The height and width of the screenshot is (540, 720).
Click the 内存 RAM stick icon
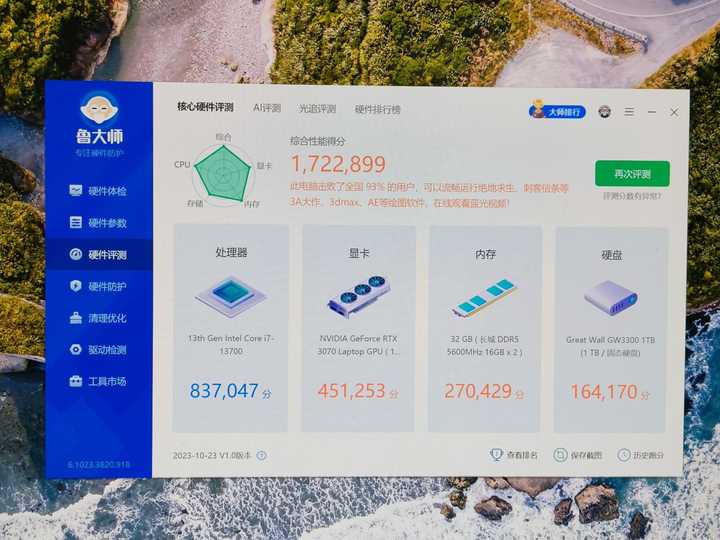(x=485, y=298)
